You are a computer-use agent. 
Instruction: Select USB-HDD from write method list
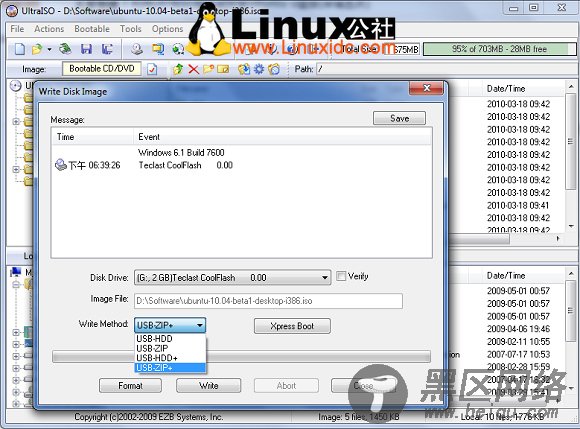[170, 338]
